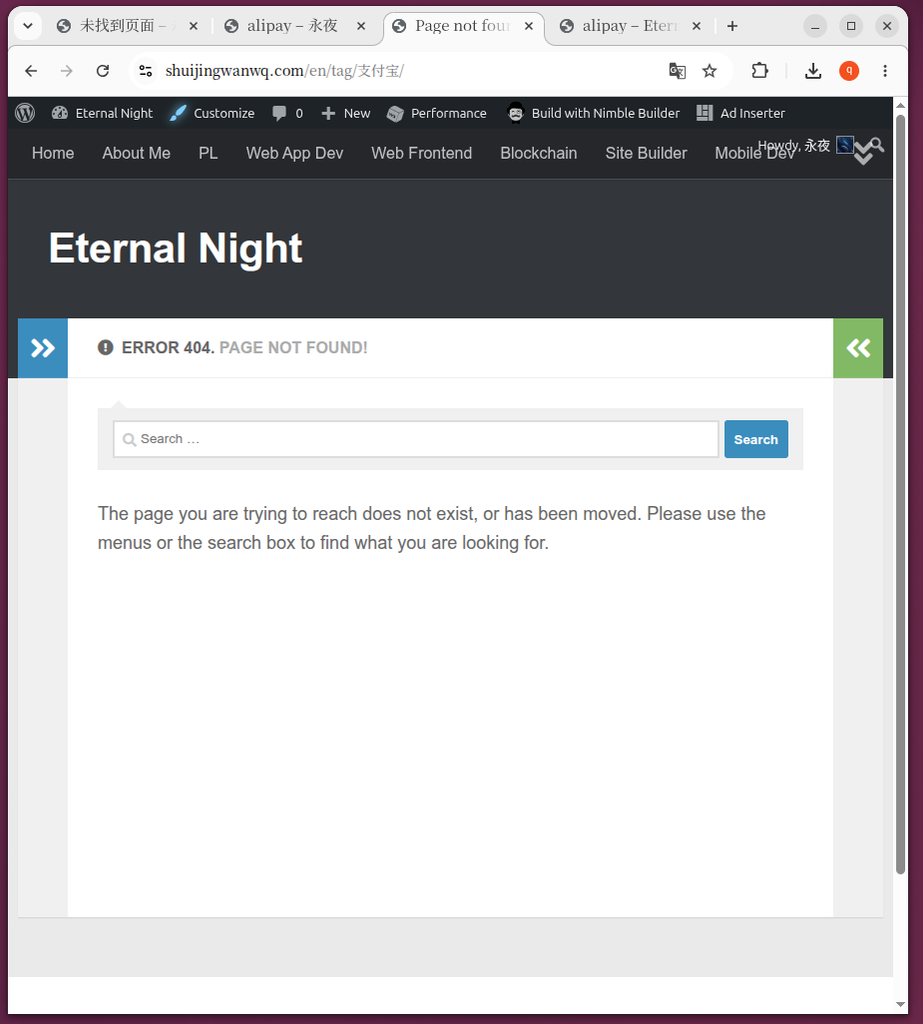This screenshot has height=1024, width=923.
Task: Maximize the browser window
Action: pos(851,26)
